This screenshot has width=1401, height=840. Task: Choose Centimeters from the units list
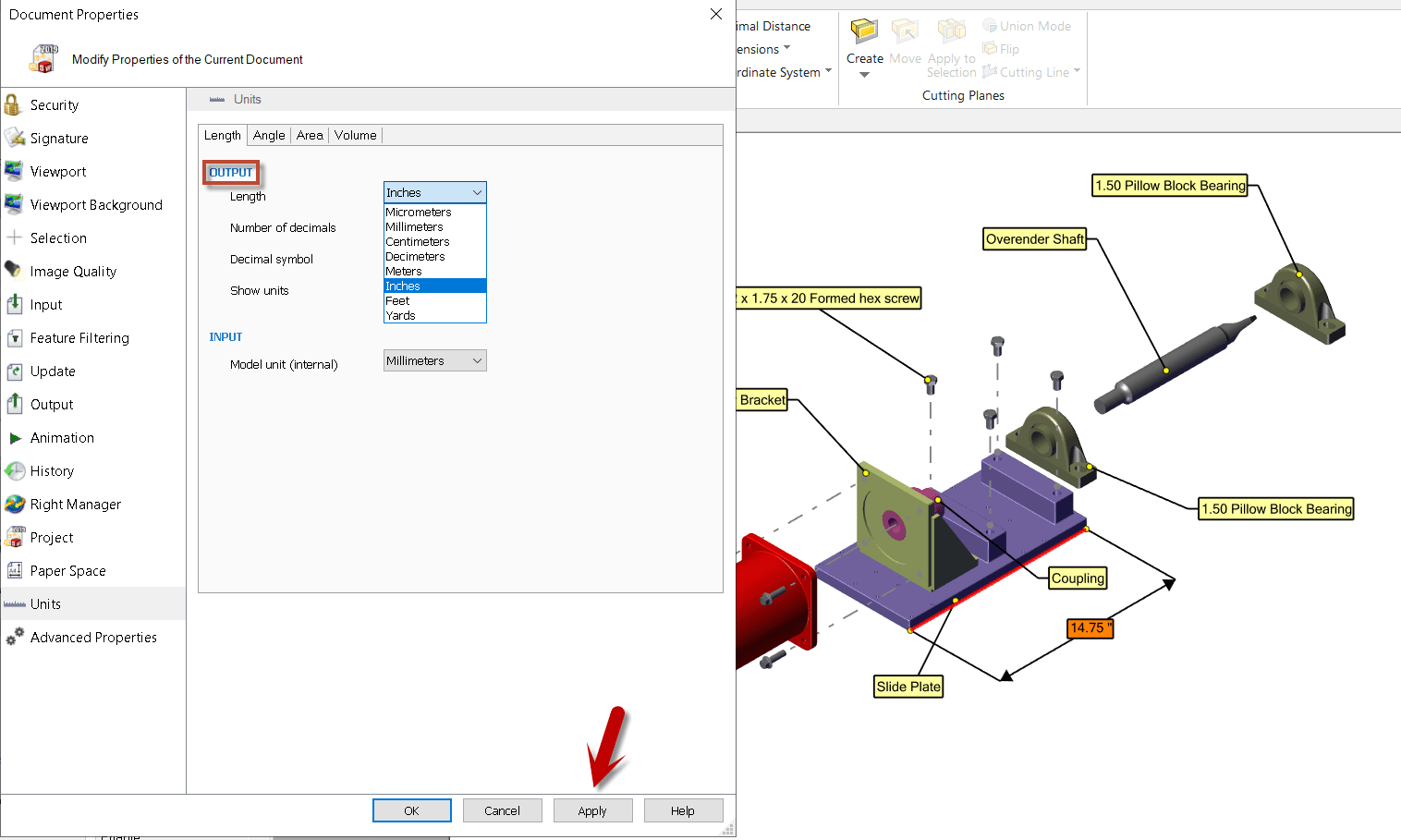coord(418,242)
